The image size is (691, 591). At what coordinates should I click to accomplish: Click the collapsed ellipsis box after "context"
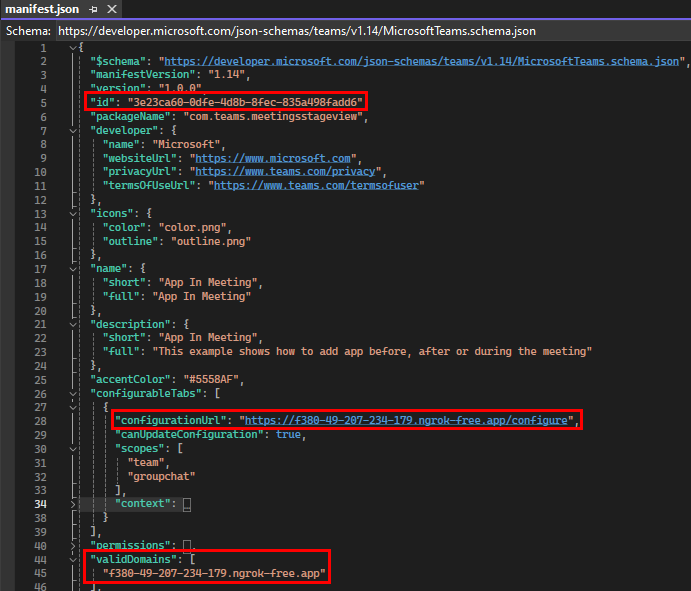click(187, 504)
